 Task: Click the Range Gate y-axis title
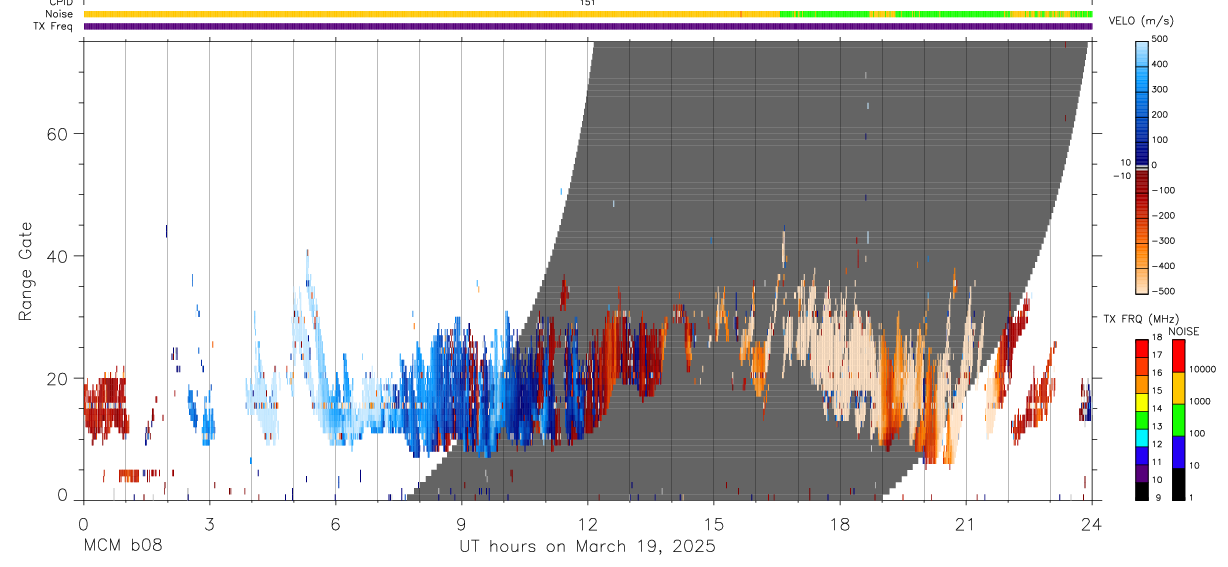click(25, 272)
